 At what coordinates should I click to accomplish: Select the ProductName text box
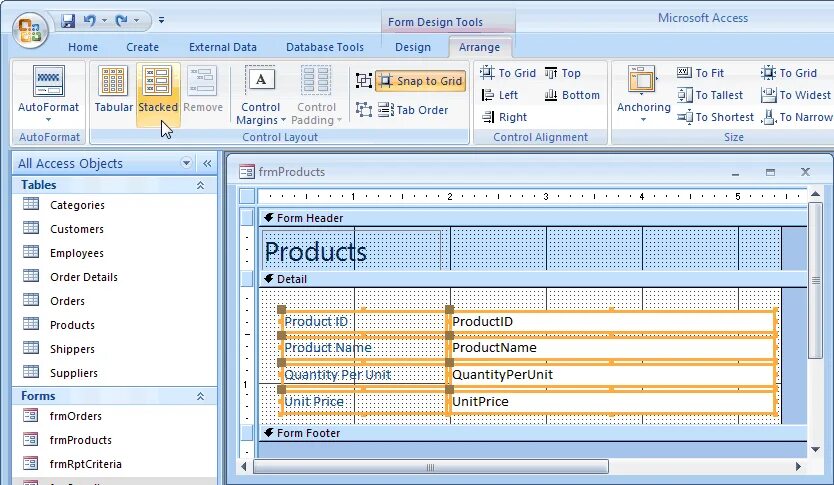(612, 348)
